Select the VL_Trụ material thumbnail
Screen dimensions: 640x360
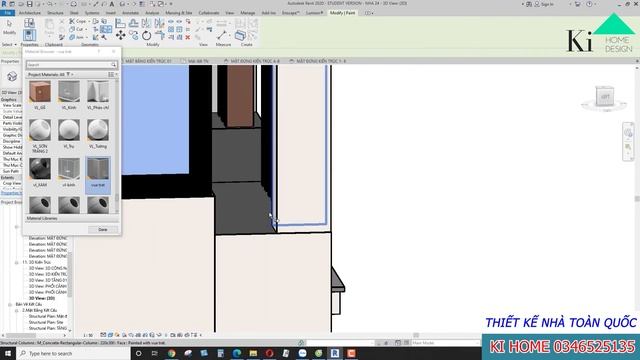(69, 130)
